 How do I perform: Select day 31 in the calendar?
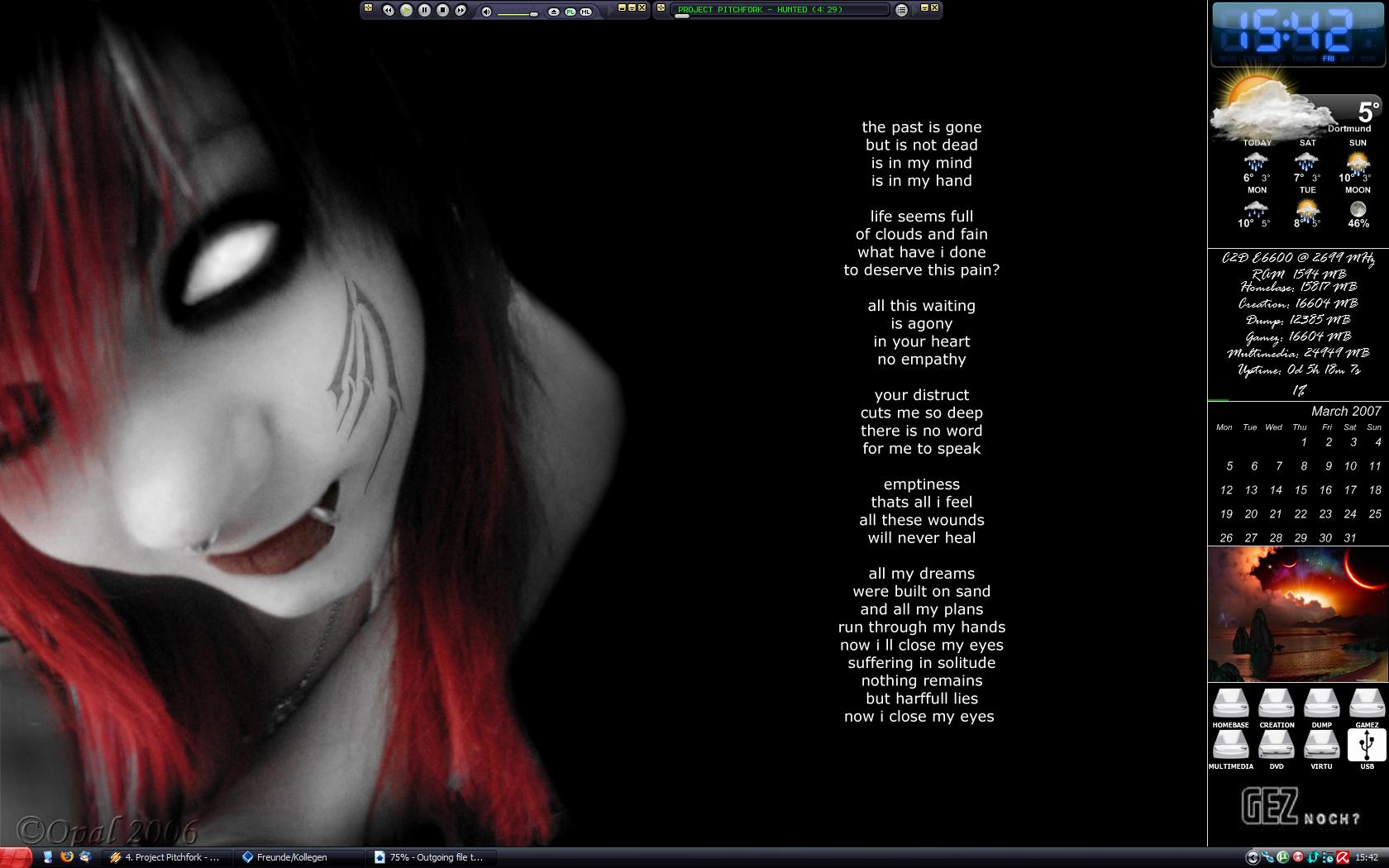point(1350,538)
